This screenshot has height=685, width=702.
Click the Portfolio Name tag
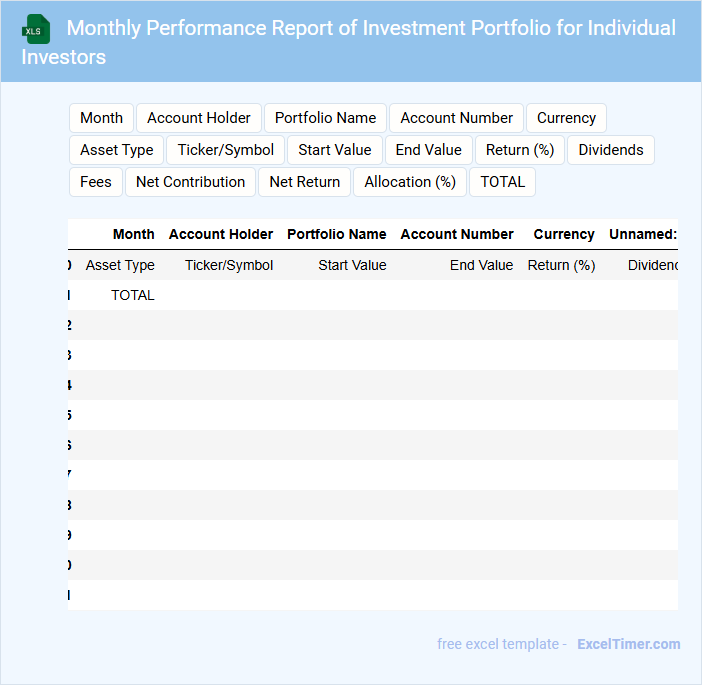[325, 118]
